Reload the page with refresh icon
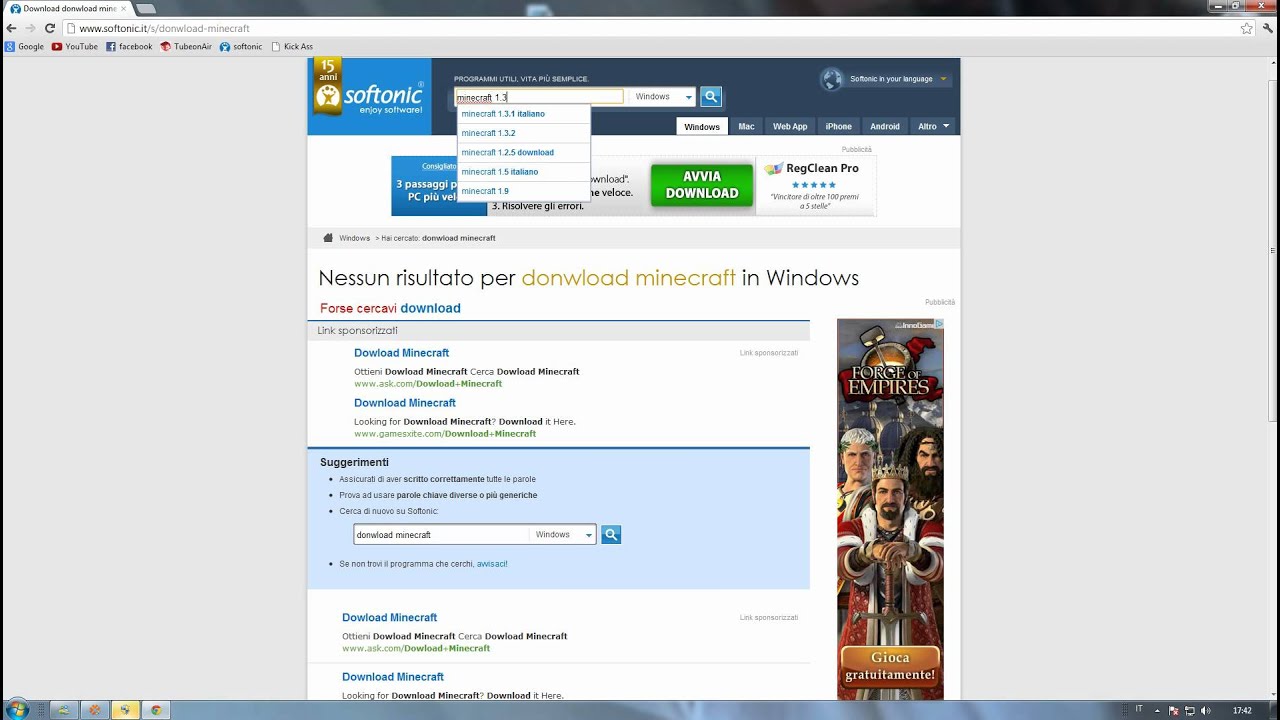The image size is (1280, 720). click(x=49, y=28)
